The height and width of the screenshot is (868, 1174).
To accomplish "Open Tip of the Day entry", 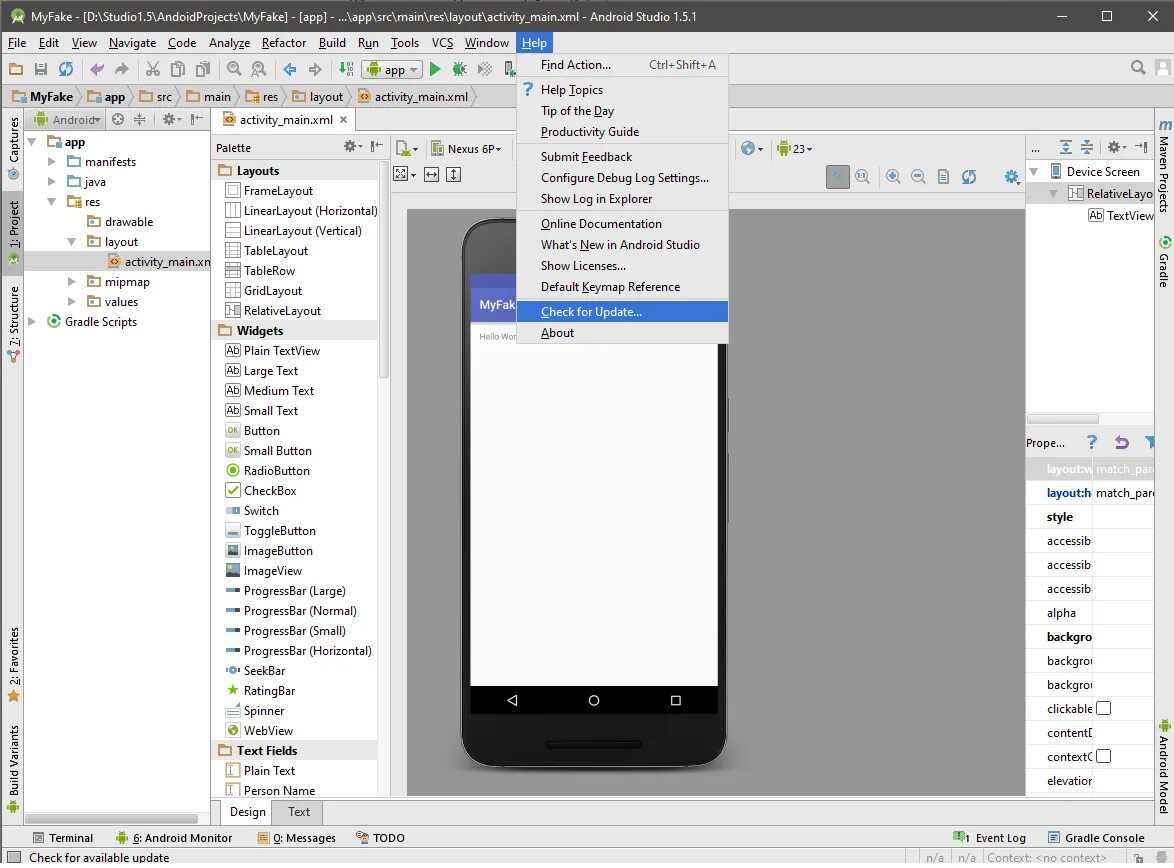I will [622, 111].
